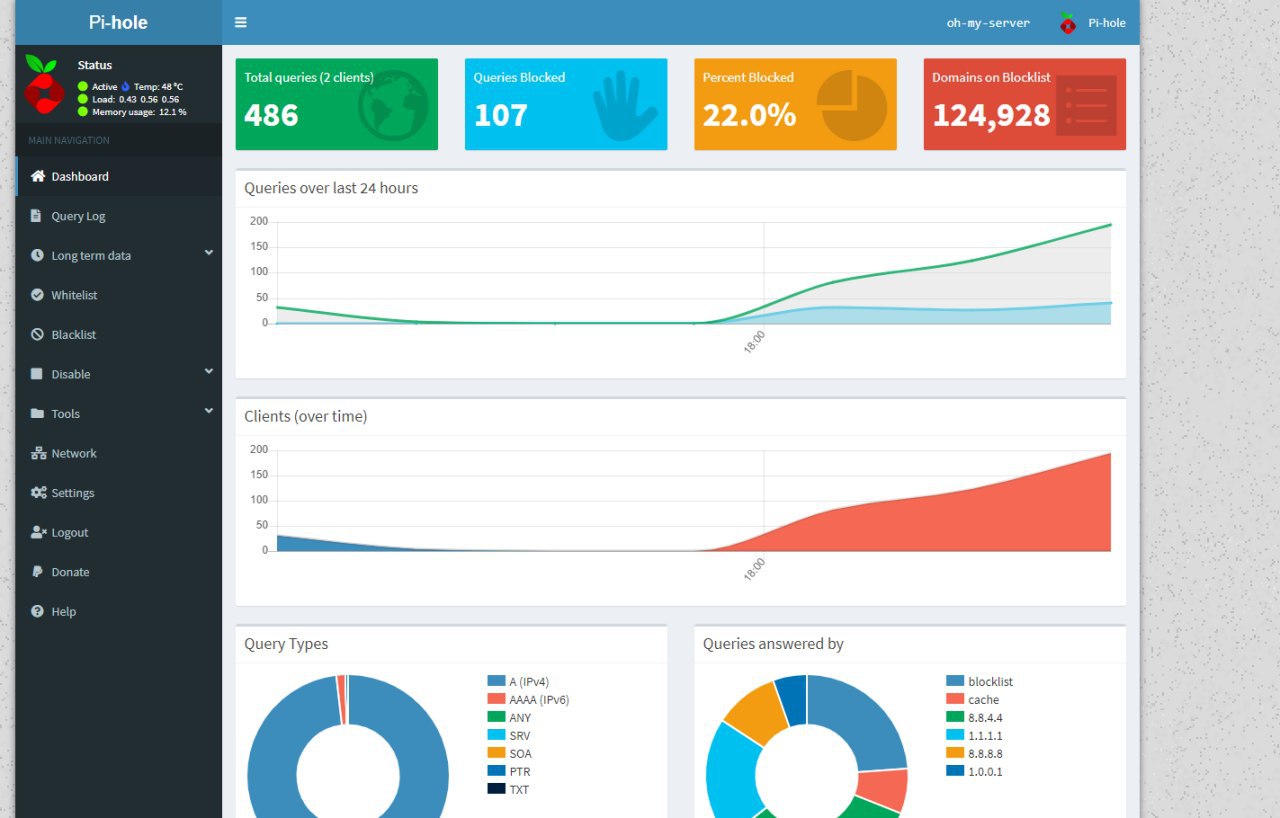
Task: Click the Donate PayPal icon
Action: (37, 572)
